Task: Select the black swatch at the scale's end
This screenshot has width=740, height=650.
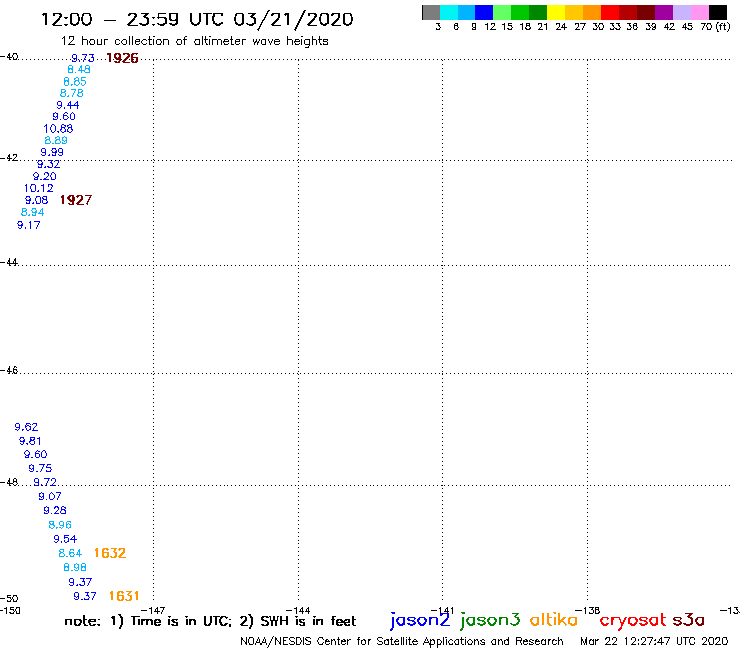Action: point(718,12)
